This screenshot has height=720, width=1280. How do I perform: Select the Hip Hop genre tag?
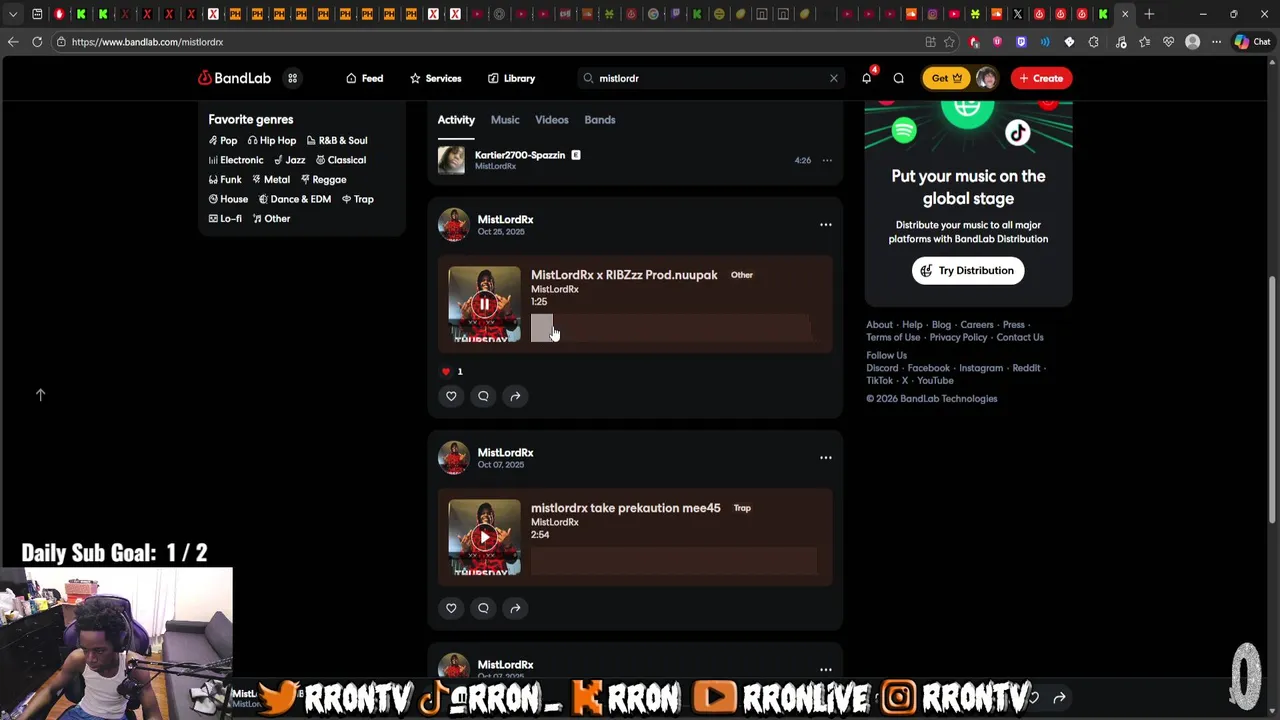tap(272, 141)
